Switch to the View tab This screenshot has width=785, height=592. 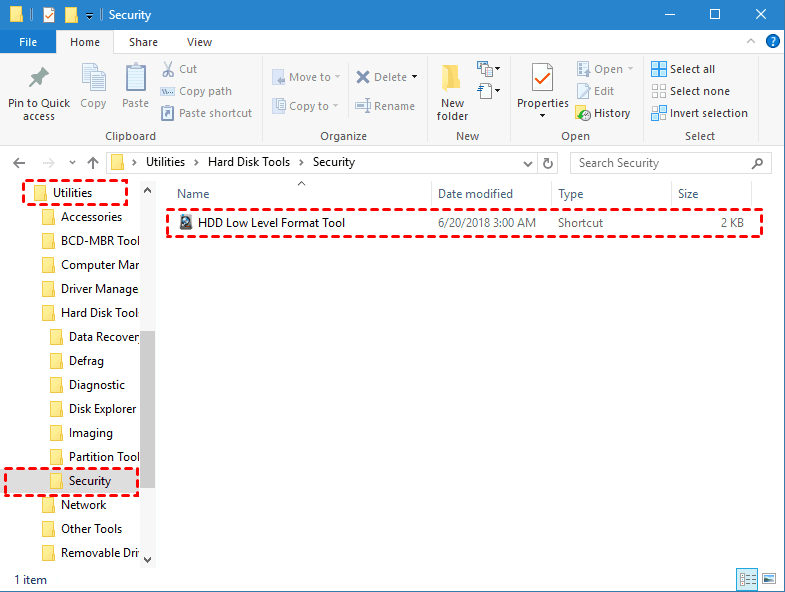[x=199, y=42]
